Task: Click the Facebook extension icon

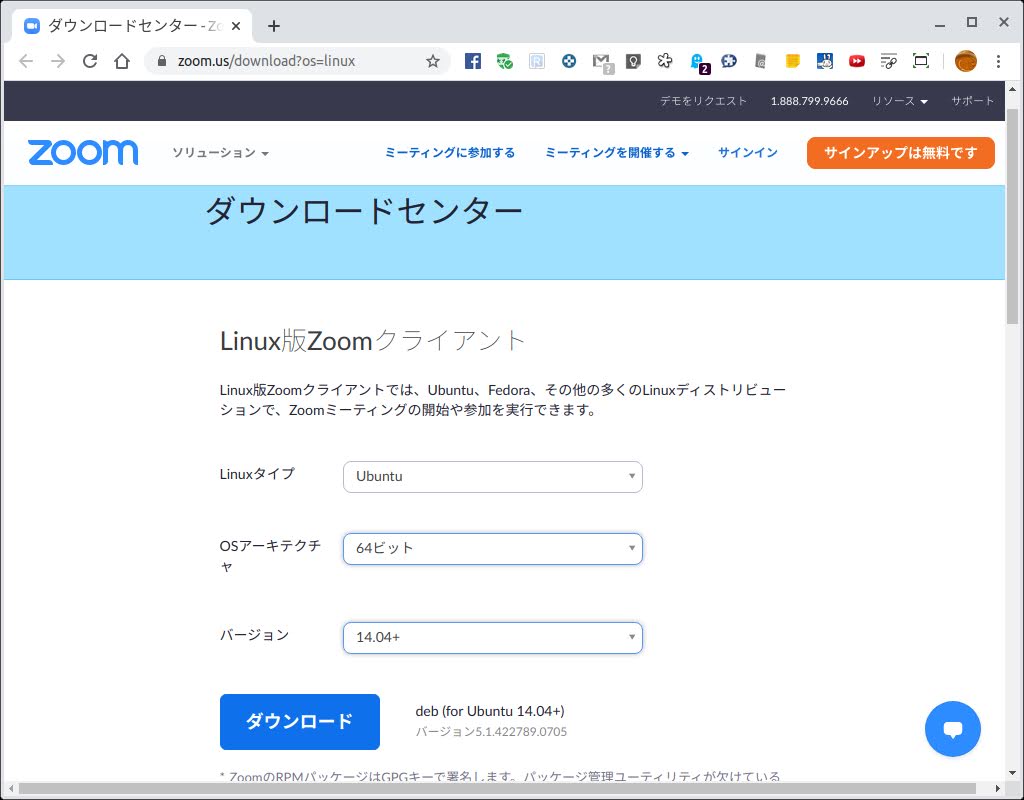Action: point(473,61)
